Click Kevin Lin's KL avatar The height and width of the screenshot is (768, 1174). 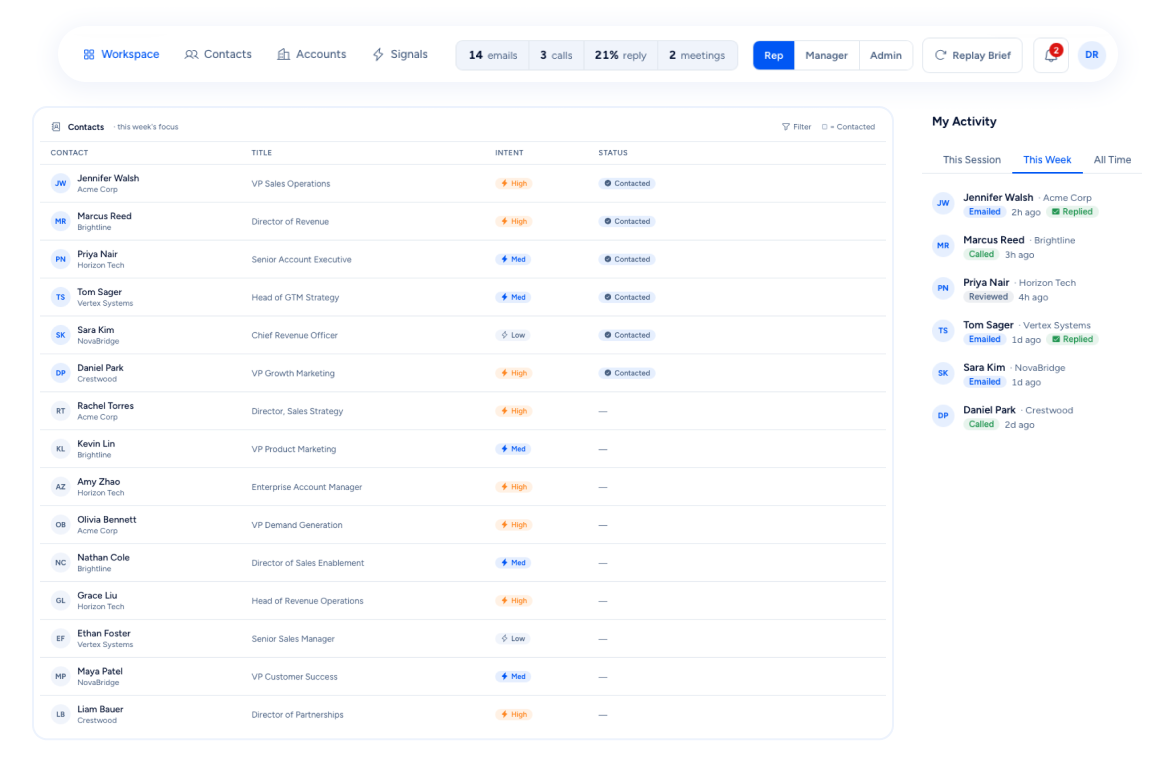[61, 449]
